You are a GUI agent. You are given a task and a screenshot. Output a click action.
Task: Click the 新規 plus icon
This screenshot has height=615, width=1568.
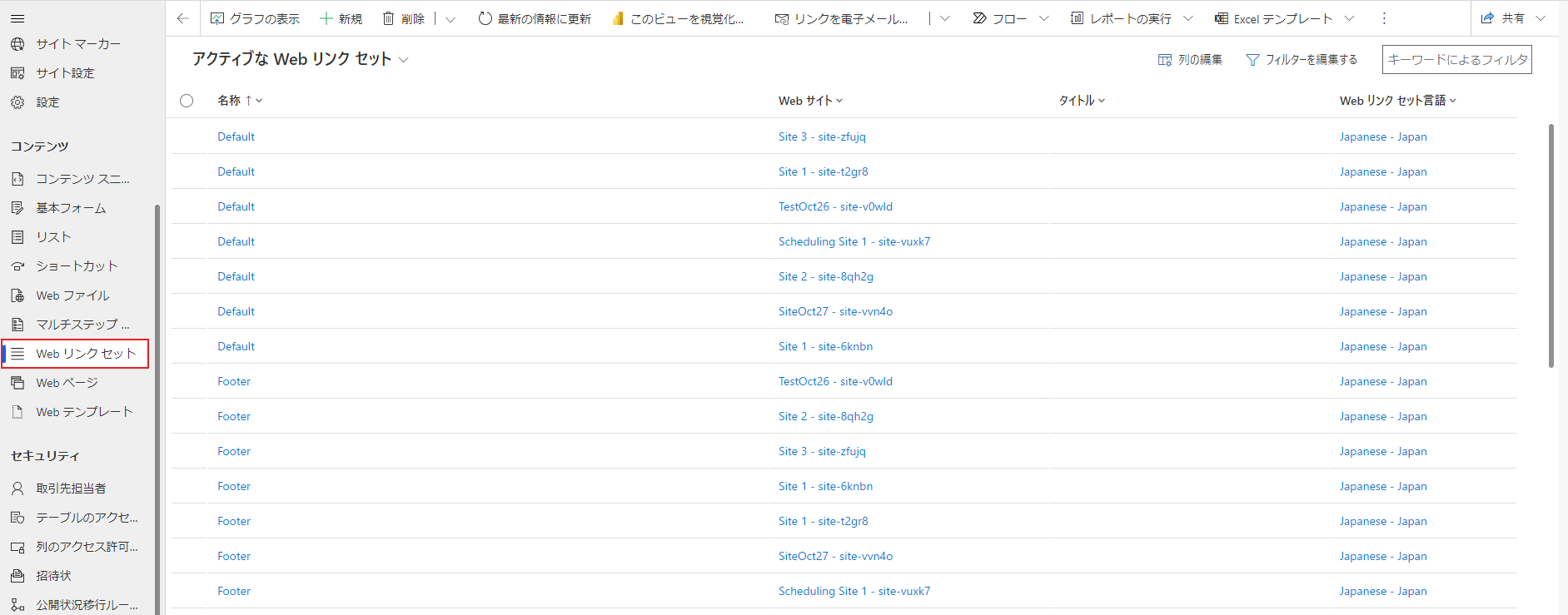[x=326, y=18]
